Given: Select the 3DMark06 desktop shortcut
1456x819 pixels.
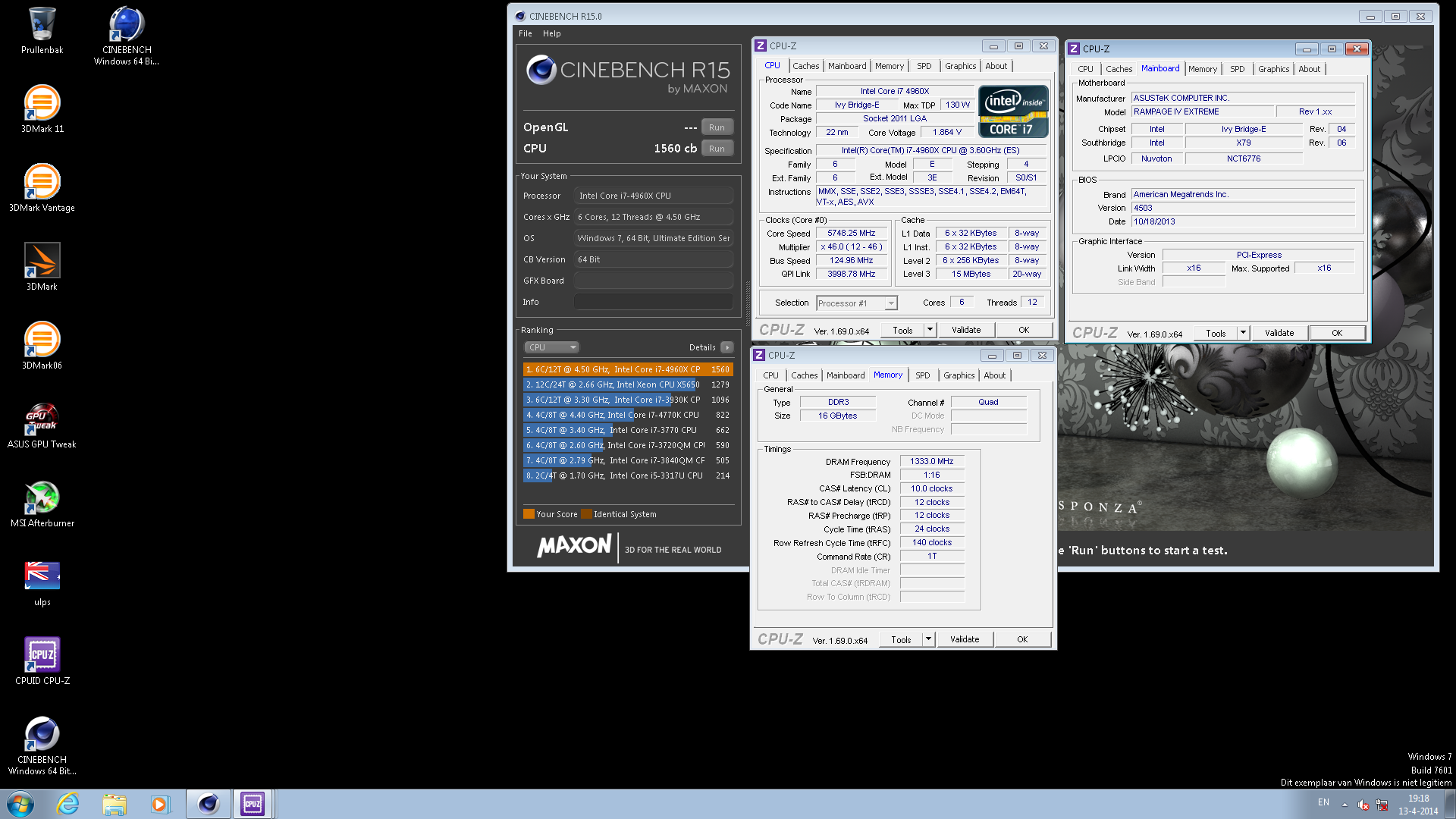Looking at the screenshot, I should click(x=42, y=346).
